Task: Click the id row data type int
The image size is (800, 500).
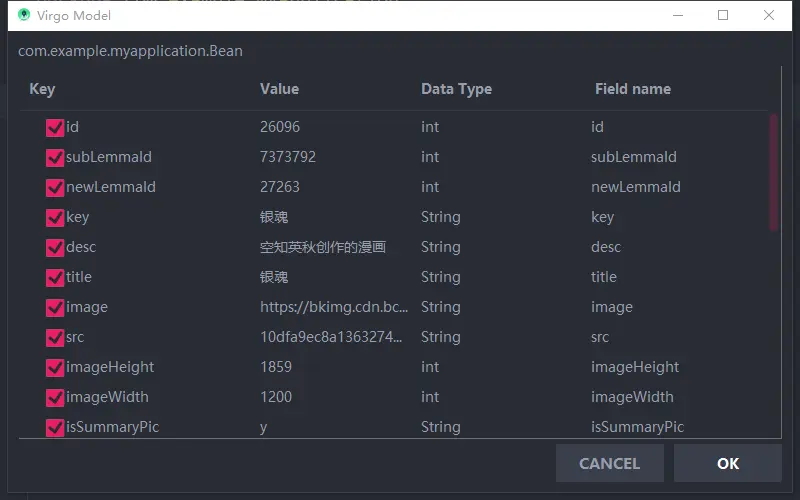Action: [x=430, y=127]
